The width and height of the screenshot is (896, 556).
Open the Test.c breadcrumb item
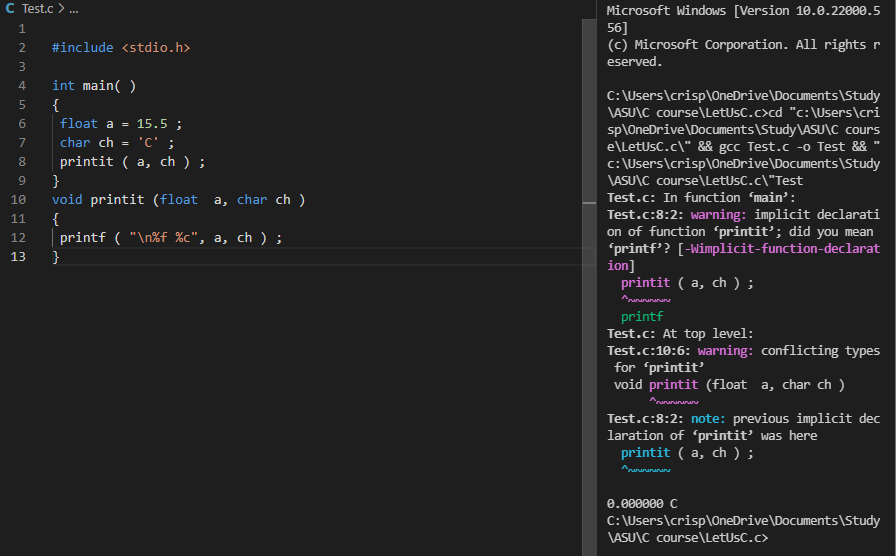(x=37, y=9)
